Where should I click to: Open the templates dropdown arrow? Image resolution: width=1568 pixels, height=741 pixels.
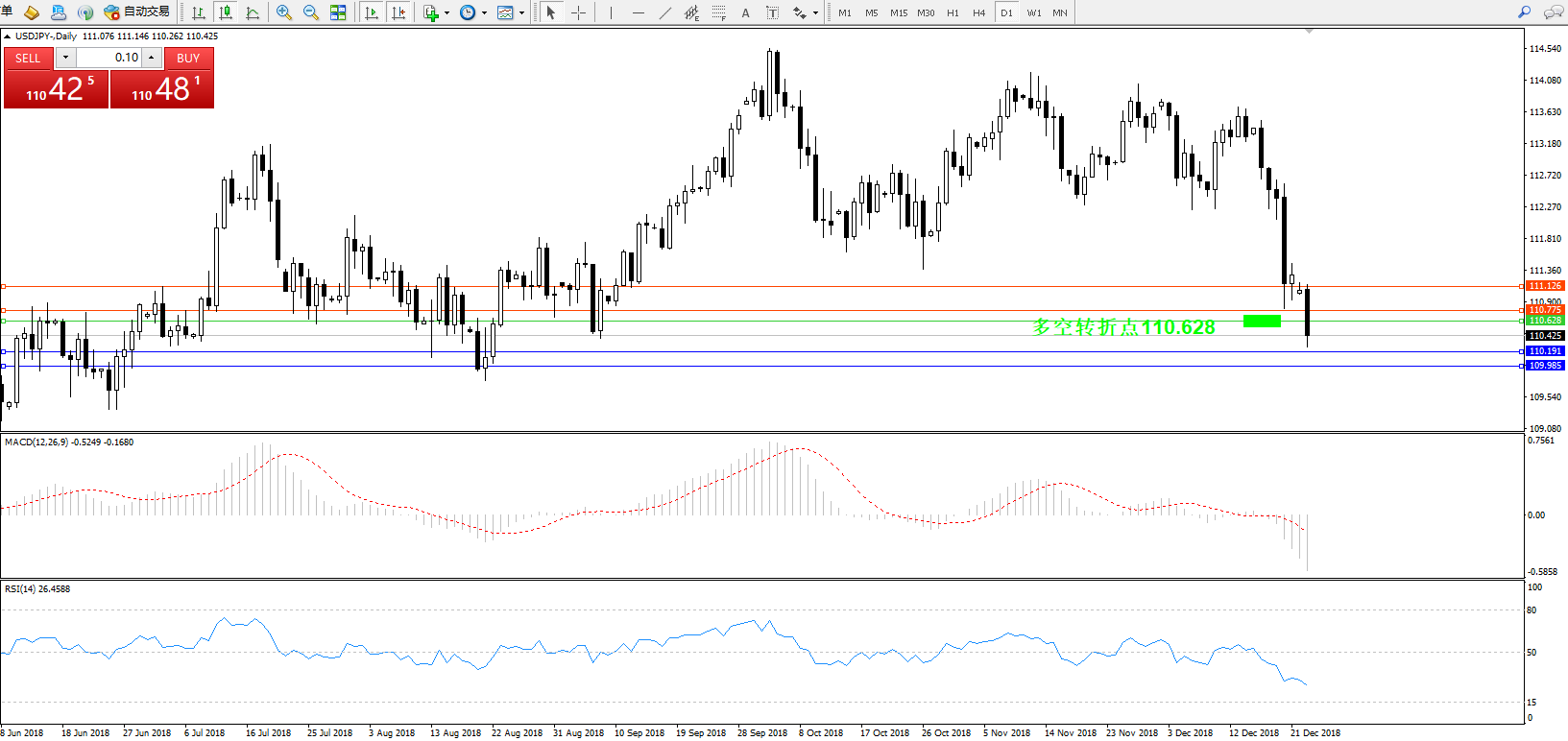tap(521, 13)
